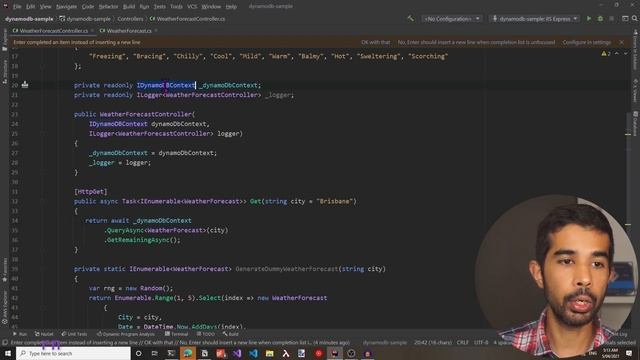
Task: Open File Explorer from the taskbar
Action: 269,353
